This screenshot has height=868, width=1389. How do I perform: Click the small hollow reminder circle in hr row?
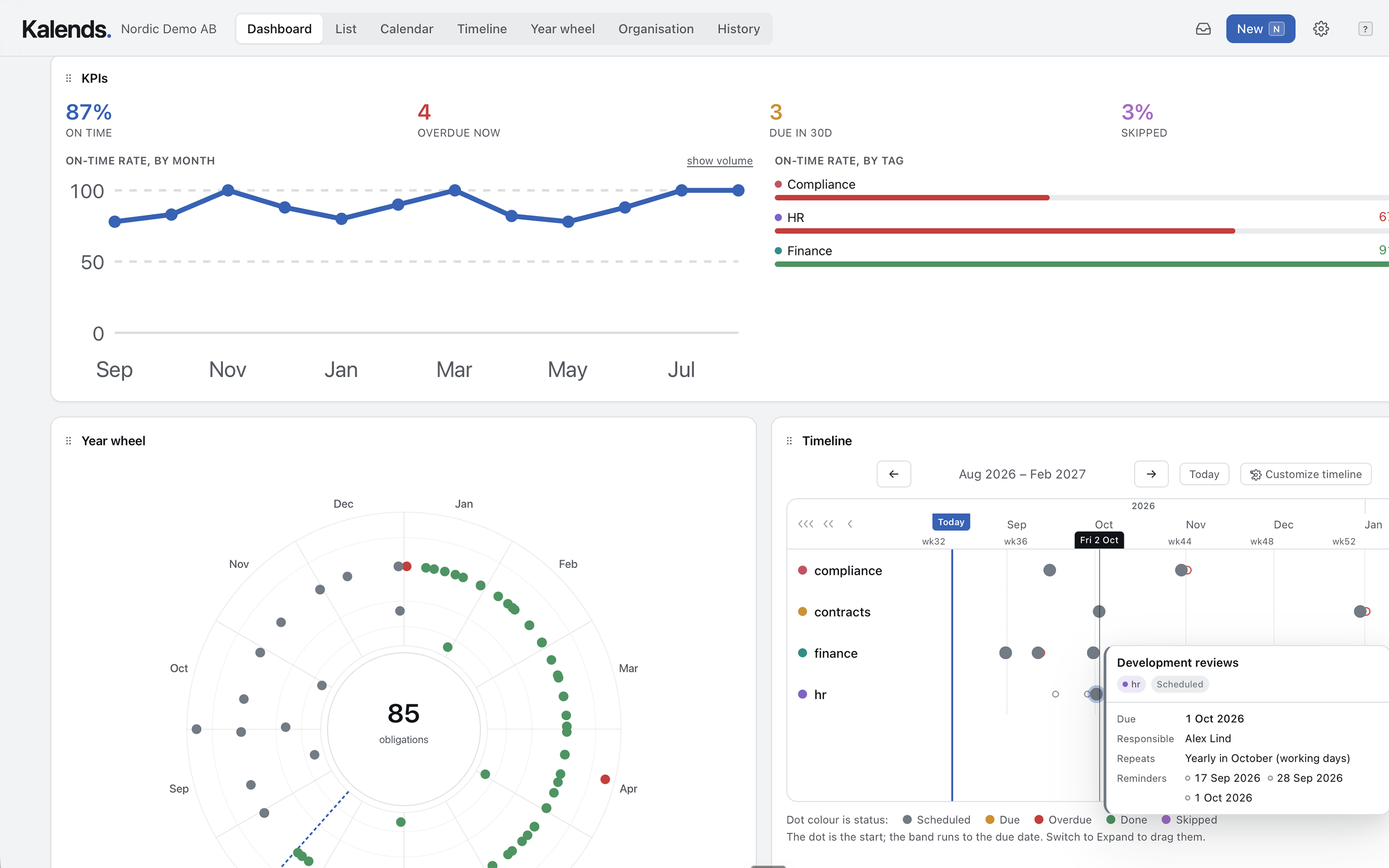(x=1055, y=694)
